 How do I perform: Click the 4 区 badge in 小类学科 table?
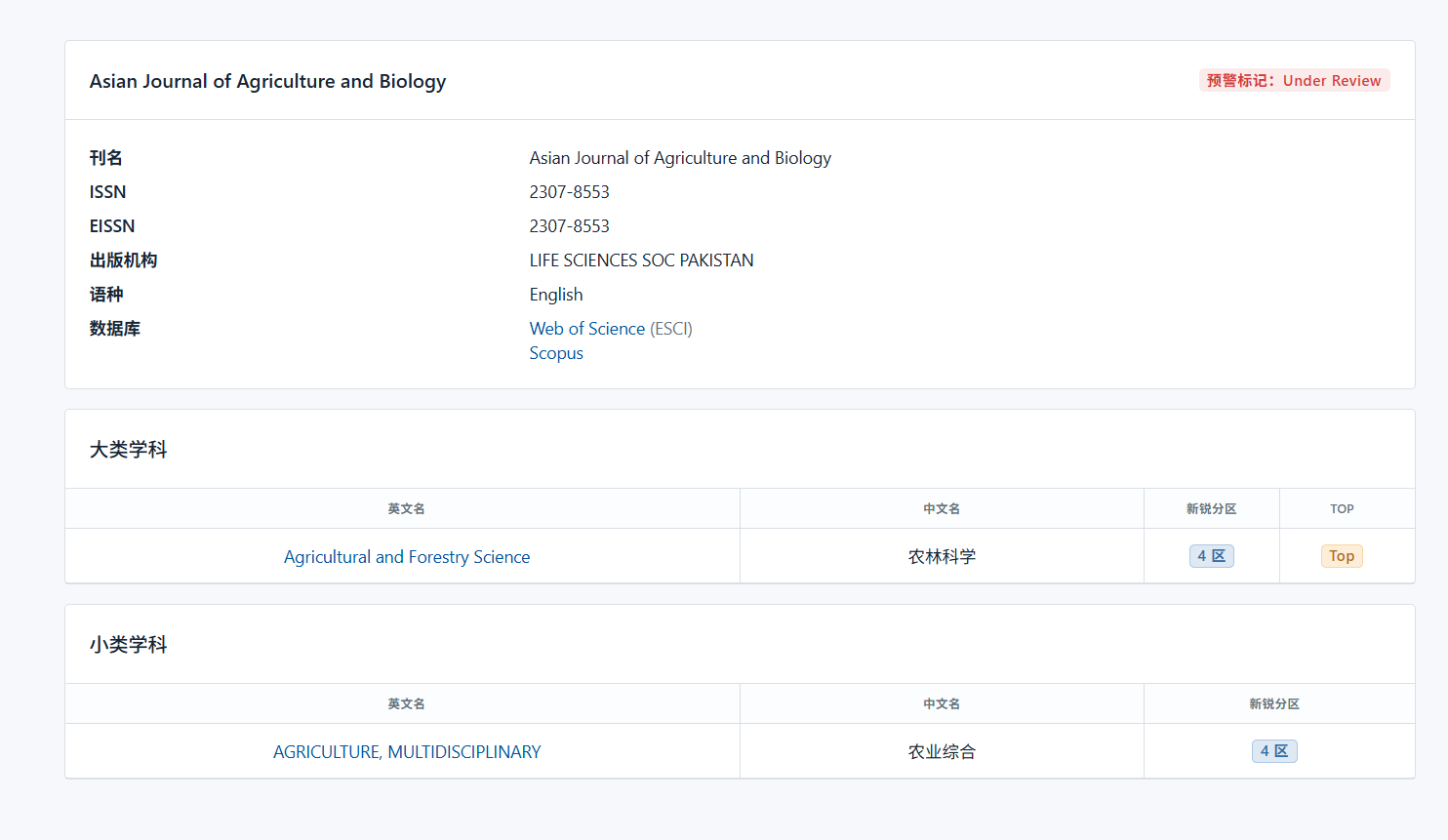point(1274,751)
